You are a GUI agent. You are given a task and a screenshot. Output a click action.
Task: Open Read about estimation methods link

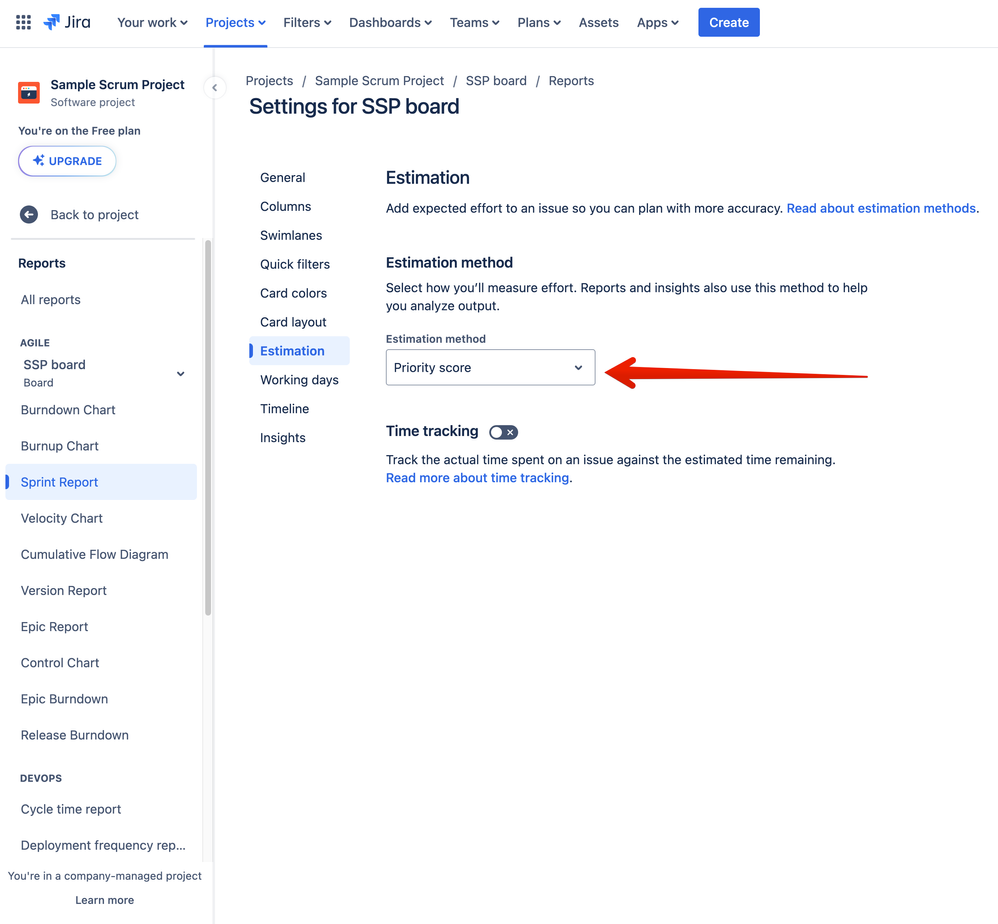881,208
